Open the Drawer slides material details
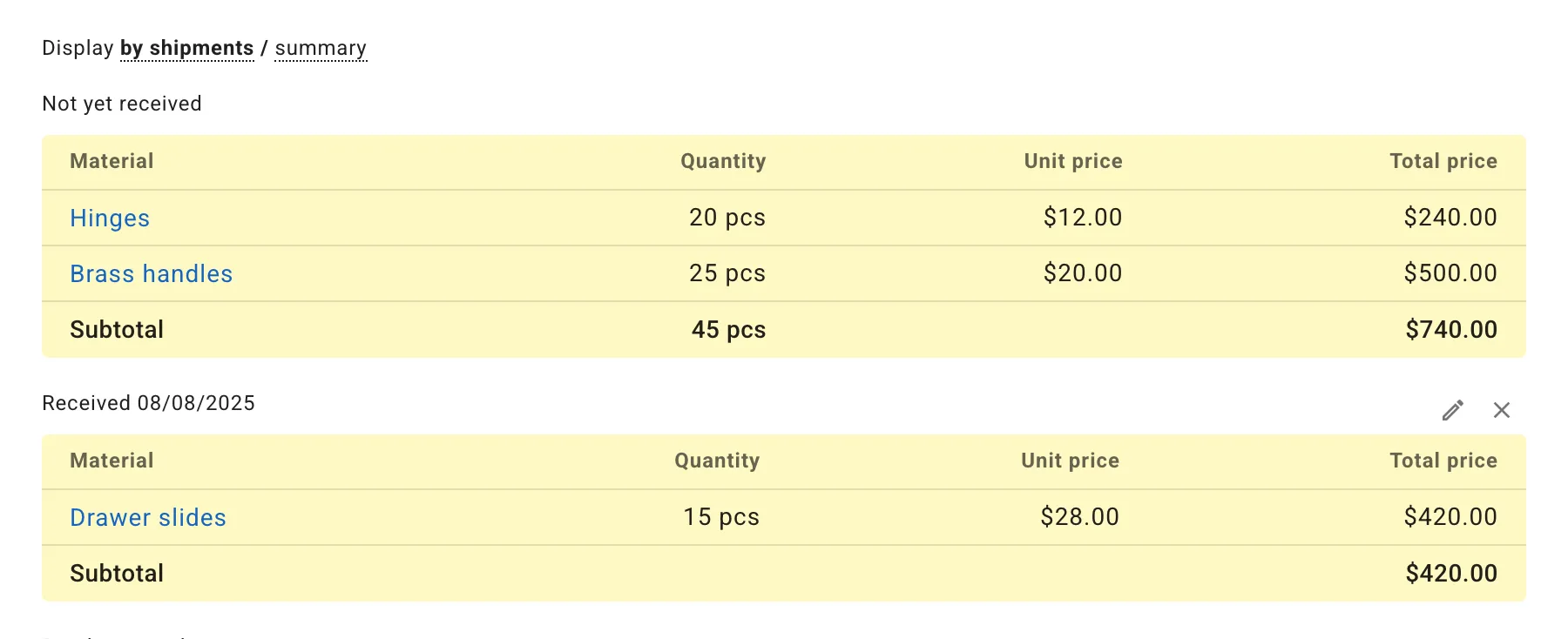 147,517
